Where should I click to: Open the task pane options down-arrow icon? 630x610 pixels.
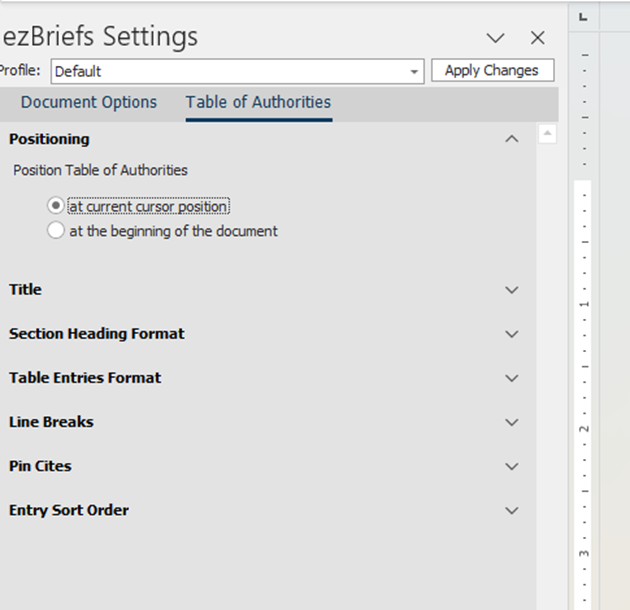(495, 38)
